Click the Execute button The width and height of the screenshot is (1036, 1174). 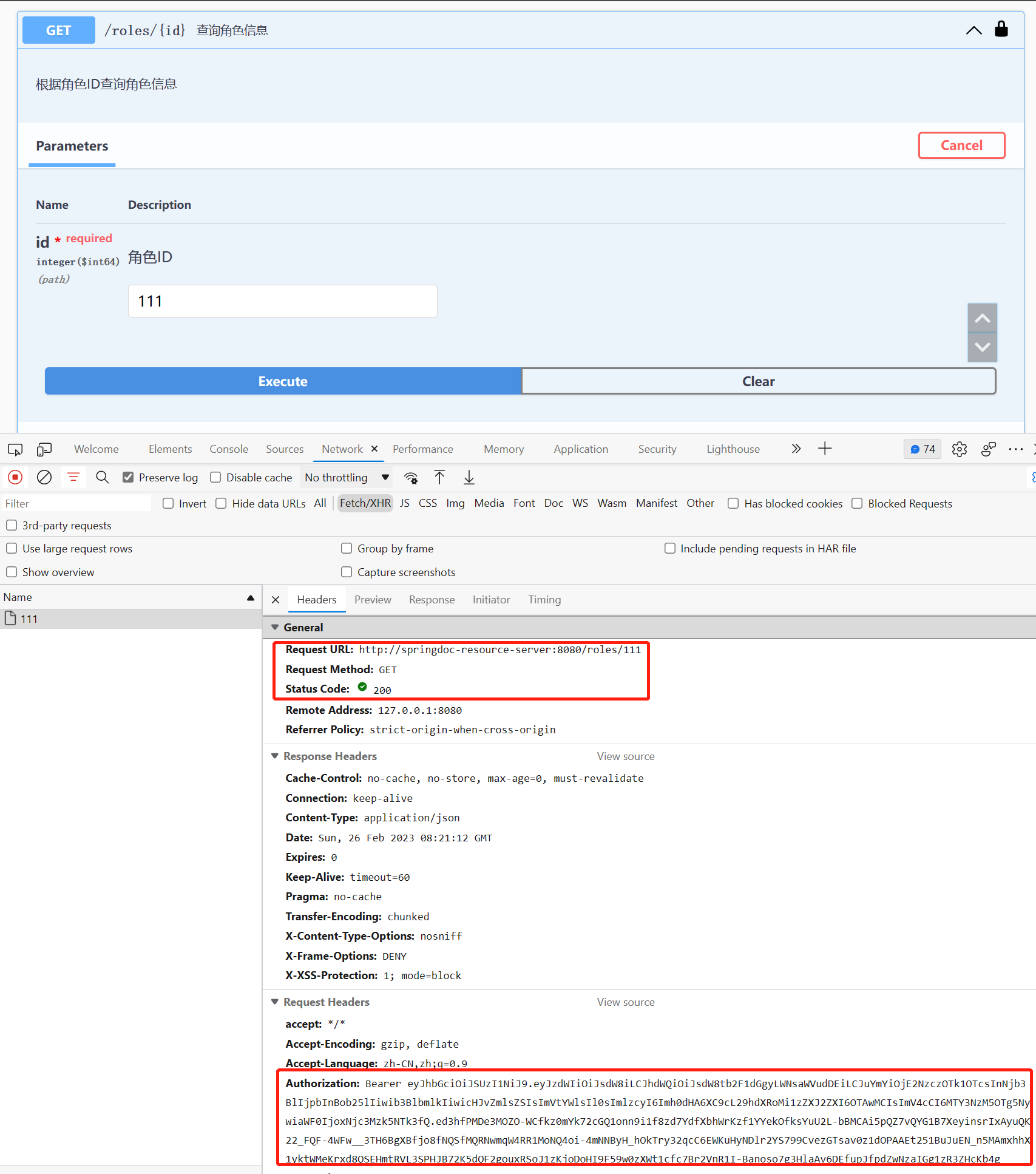tap(283, 381)
